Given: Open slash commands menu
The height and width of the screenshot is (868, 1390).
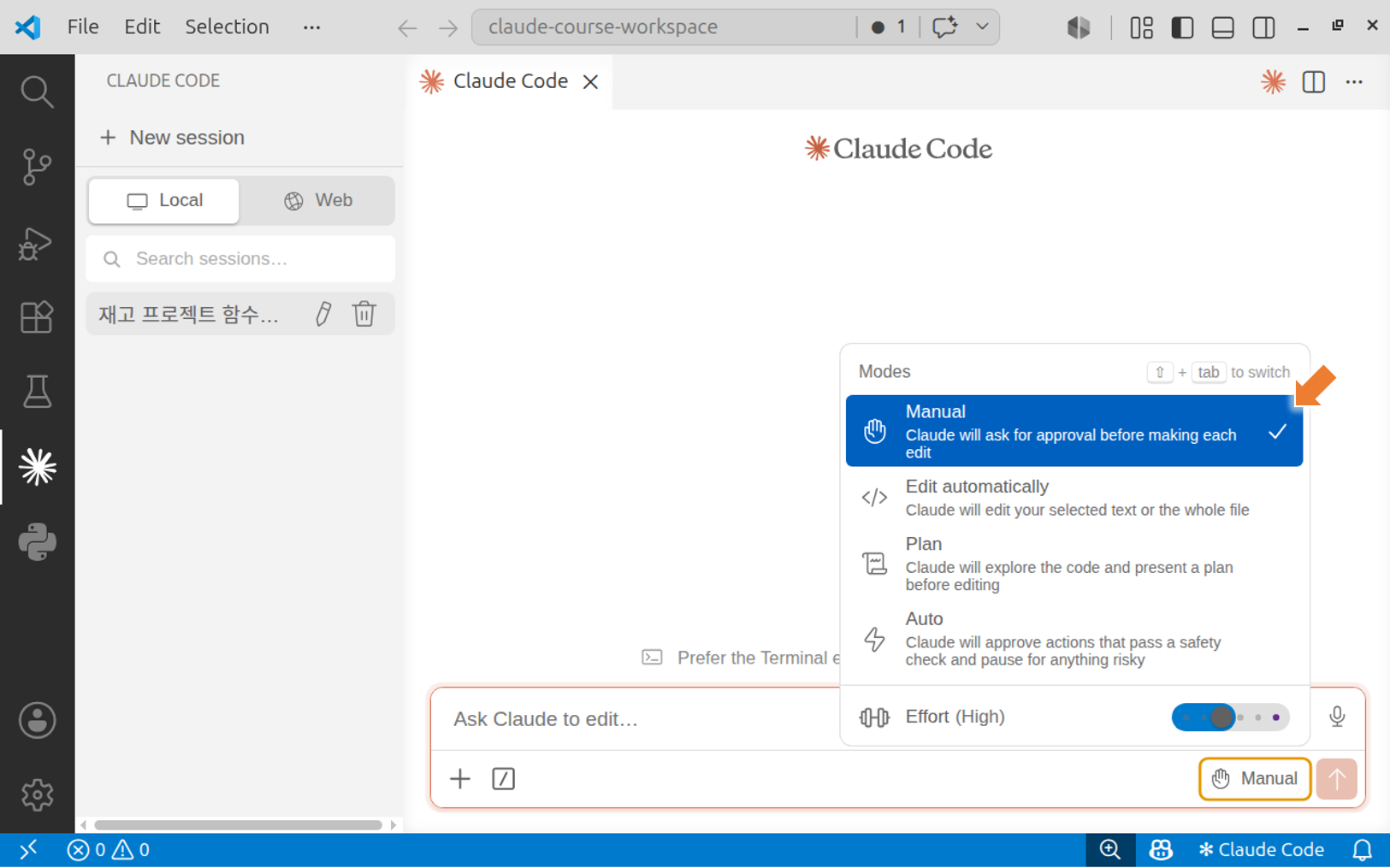Looking at the screenshot, I should coord(503,778).
